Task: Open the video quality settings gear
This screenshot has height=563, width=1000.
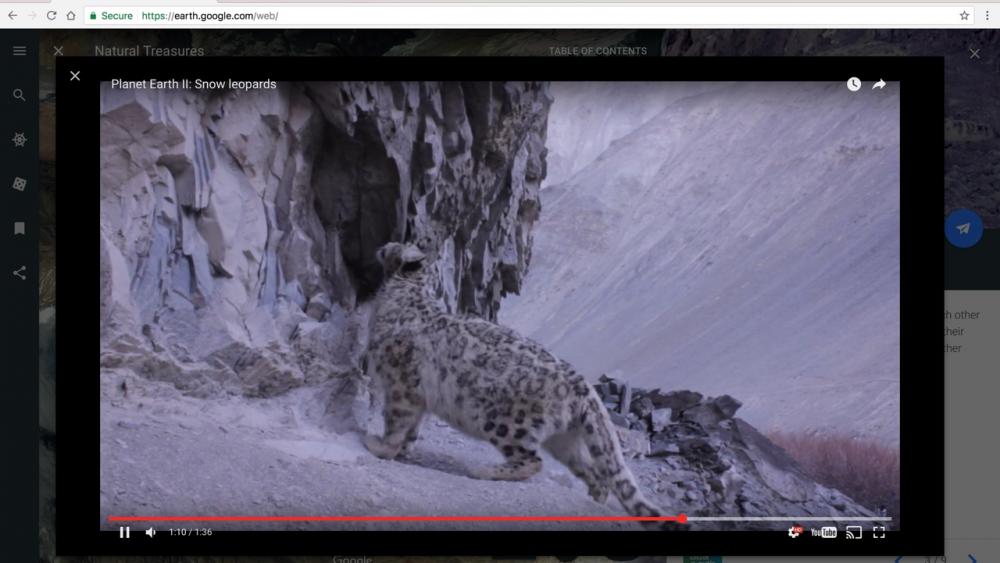Action: (x=794, y=532)
